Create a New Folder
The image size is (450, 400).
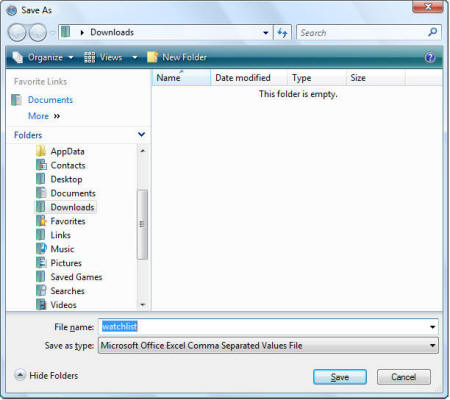point(177,57)
